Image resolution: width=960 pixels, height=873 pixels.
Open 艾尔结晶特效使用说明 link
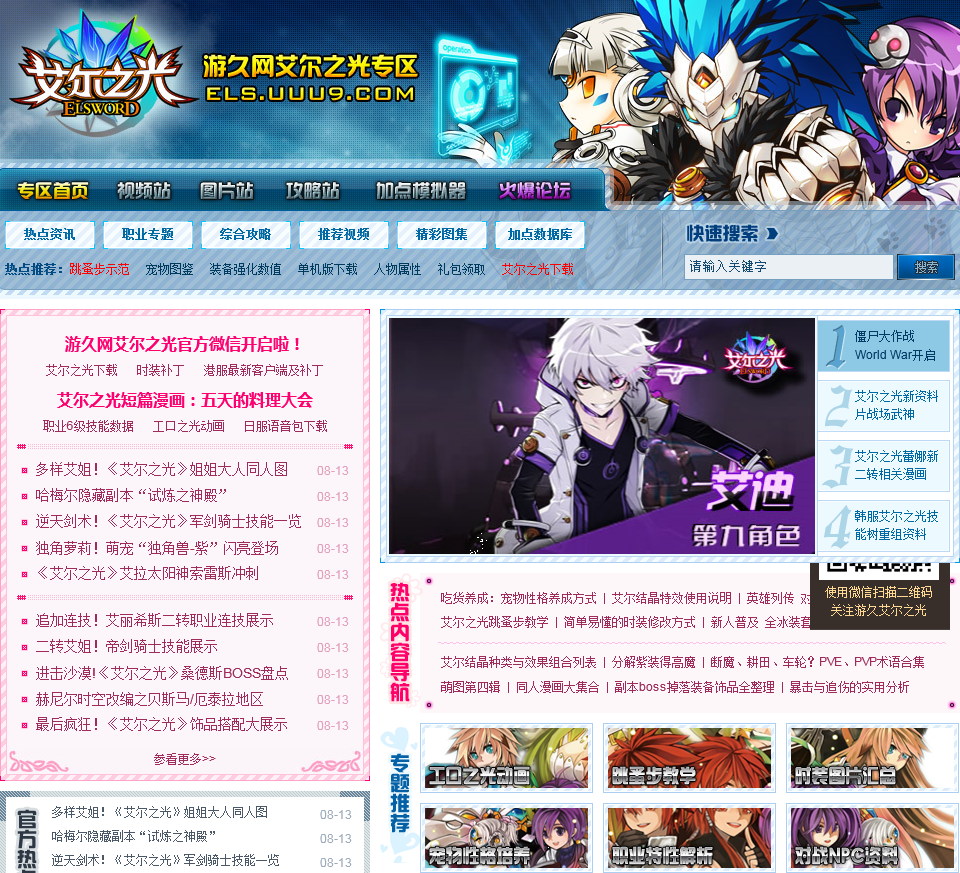[x=672, y=598]
